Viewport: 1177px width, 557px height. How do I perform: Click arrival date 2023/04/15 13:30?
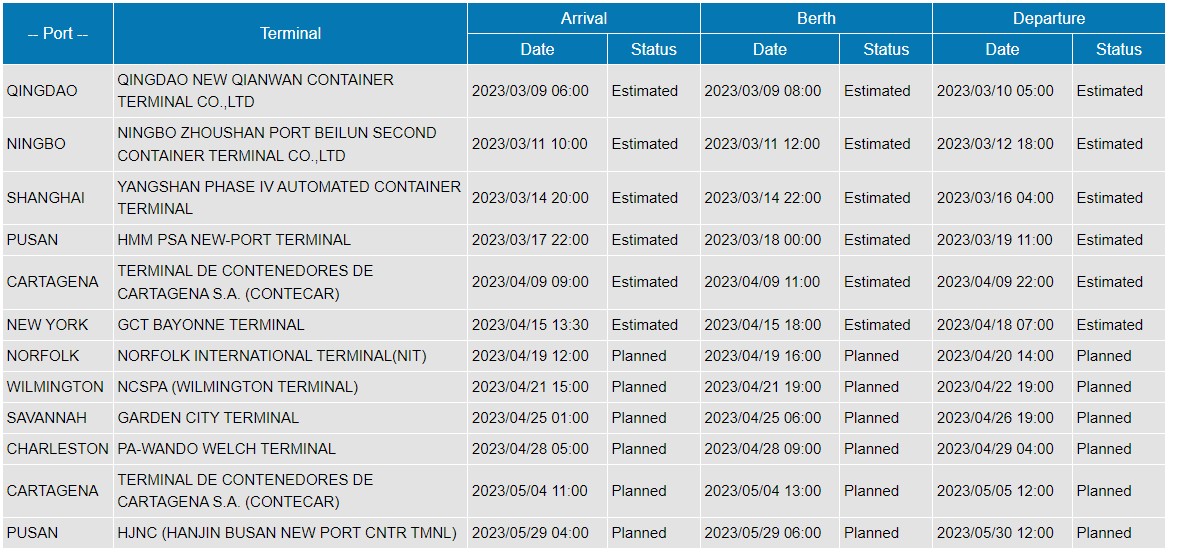pyautogui.click(x=530, y=325)
